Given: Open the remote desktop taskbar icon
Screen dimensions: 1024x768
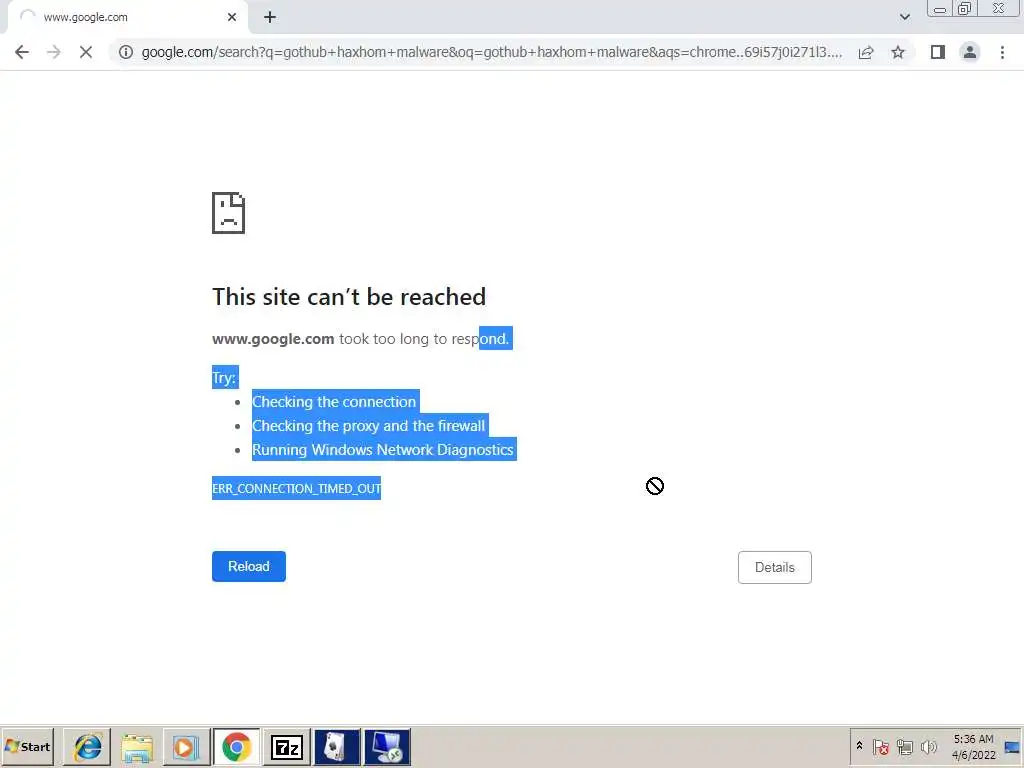Looking at the screenshot, I should pos(387,746).
